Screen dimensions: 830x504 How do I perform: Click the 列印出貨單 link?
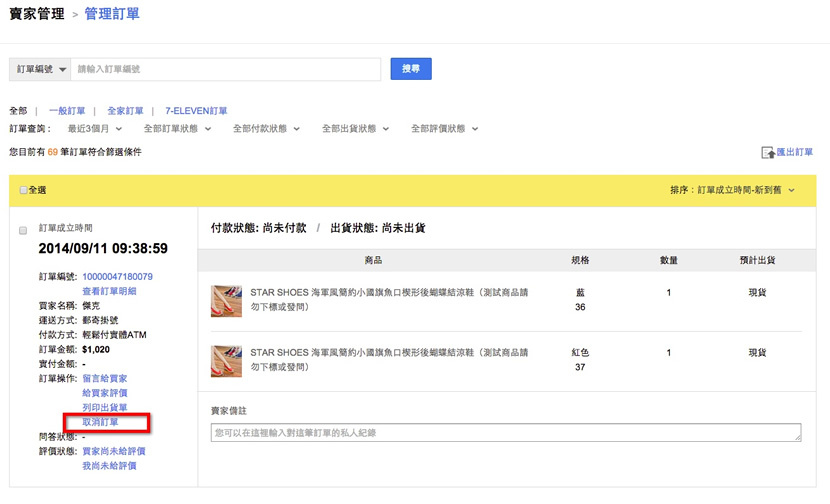click(x=104, y=408)
